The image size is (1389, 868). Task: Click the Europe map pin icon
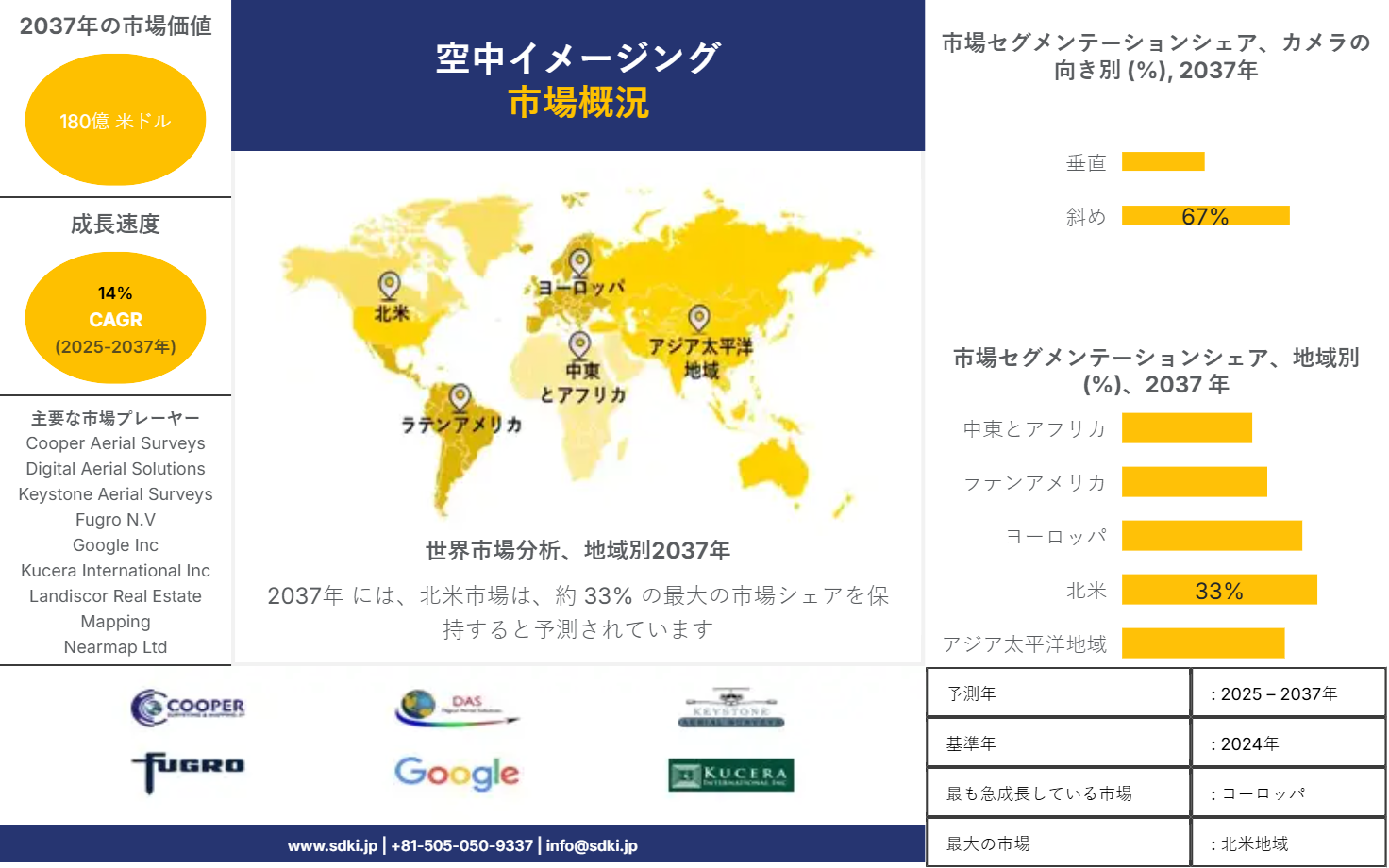(579, 261)
